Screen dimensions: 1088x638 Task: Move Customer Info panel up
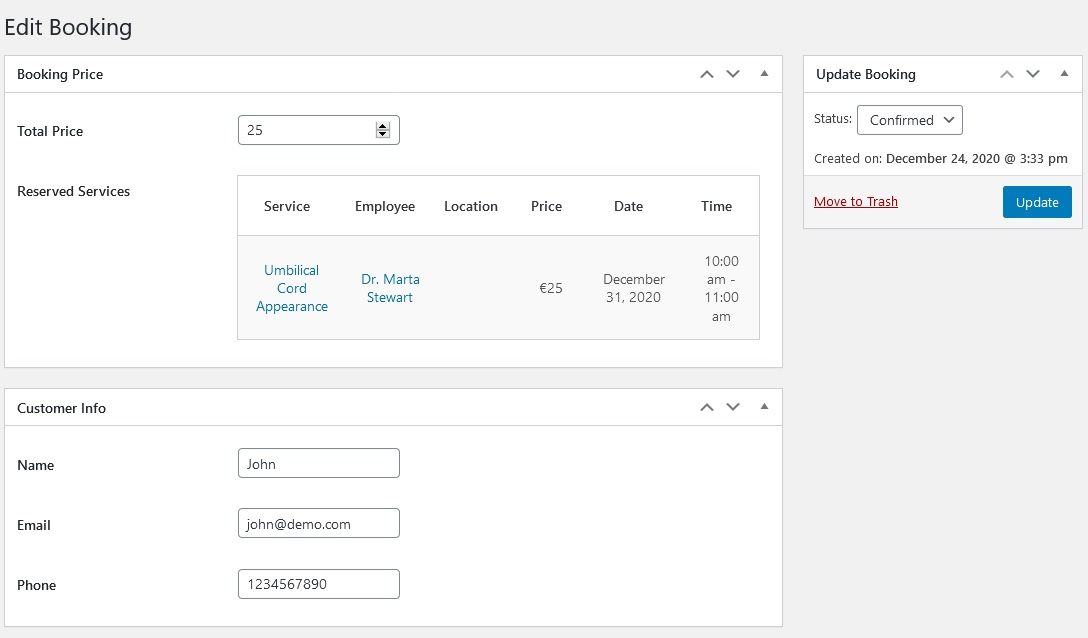(706, 408)
